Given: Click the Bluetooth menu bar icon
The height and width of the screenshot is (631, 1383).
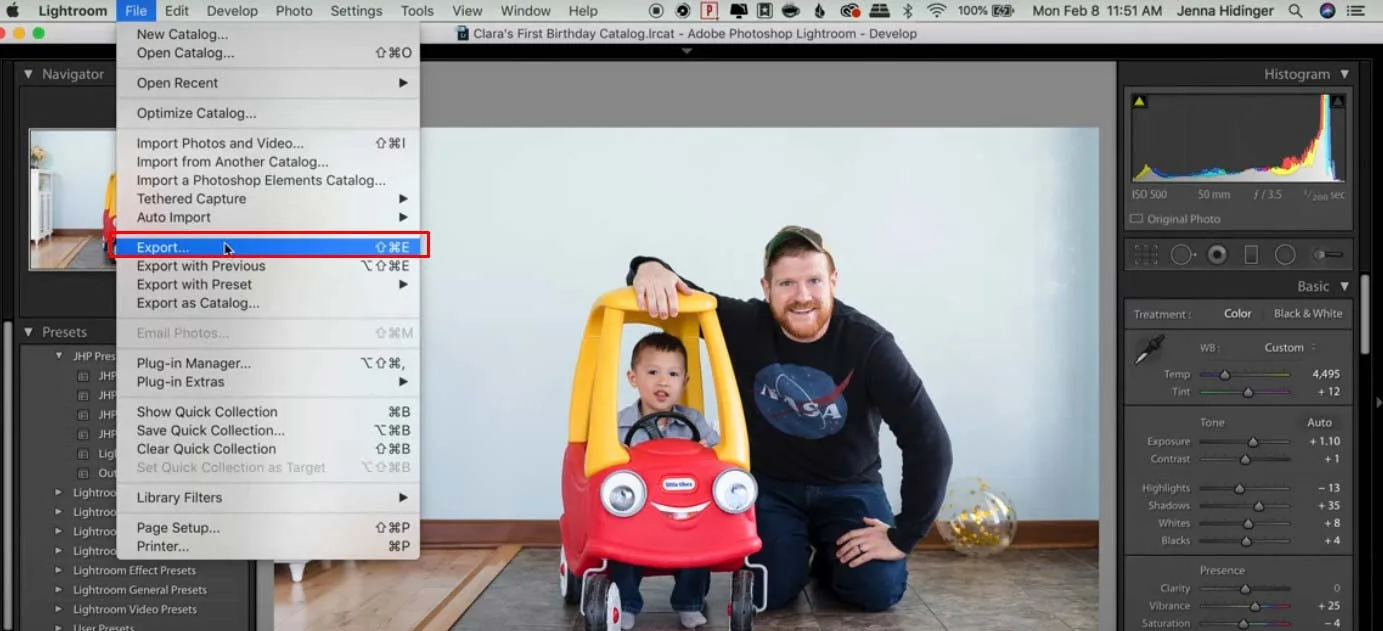Looking at the screenshot, I should pyautogui.click(x=908, y=11).
